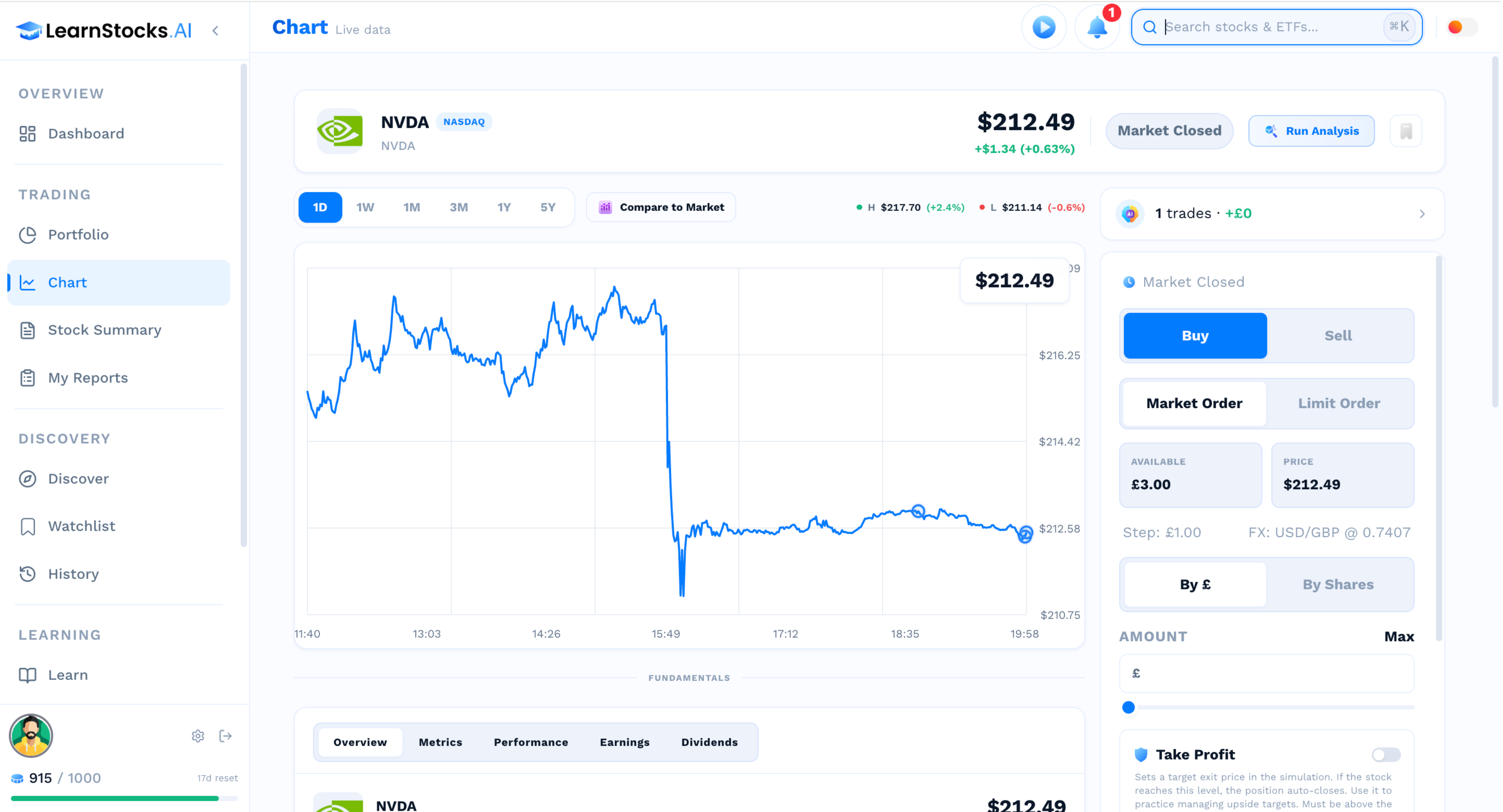Click the Market Closed status pill

1169,130
